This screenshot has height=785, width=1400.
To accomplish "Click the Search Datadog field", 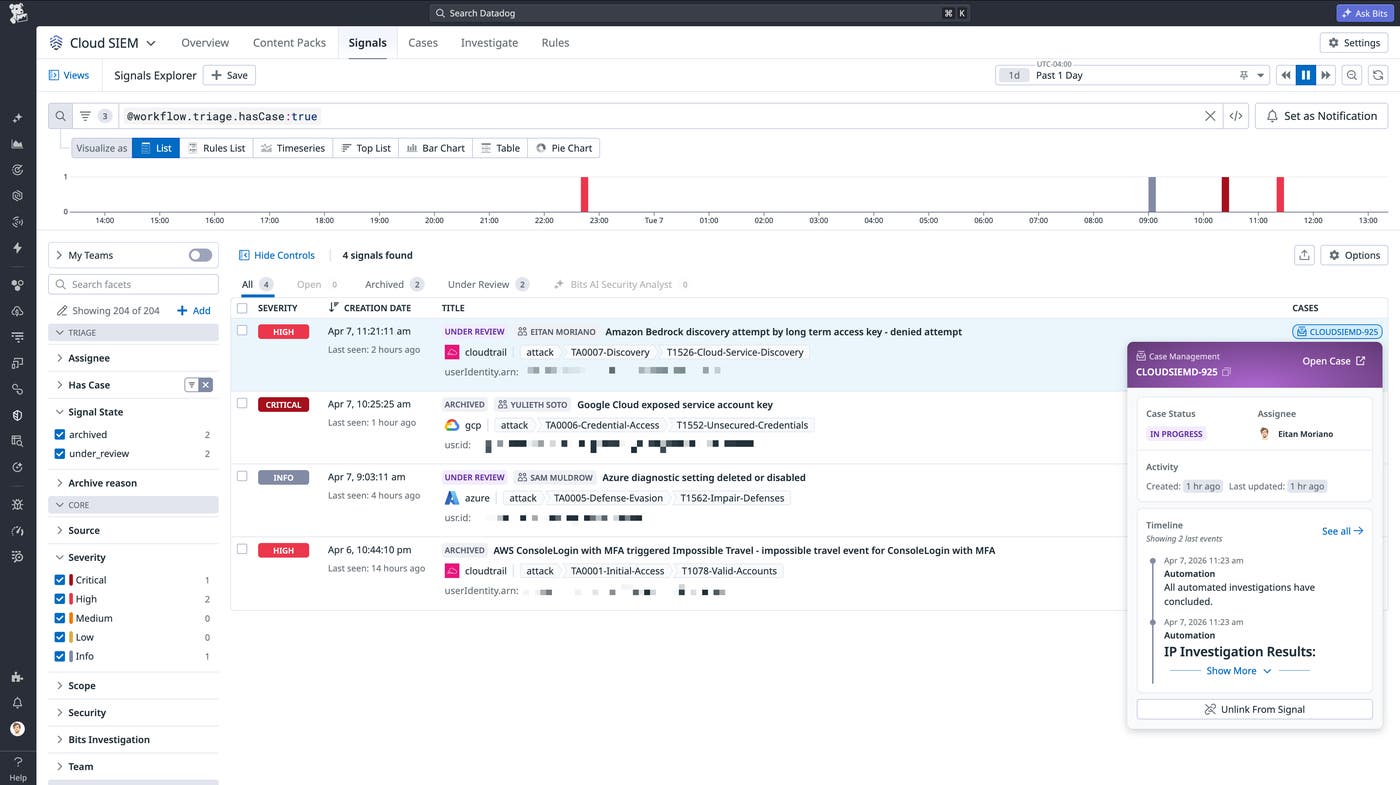I will pyautogui.click(x=700, y=13).
